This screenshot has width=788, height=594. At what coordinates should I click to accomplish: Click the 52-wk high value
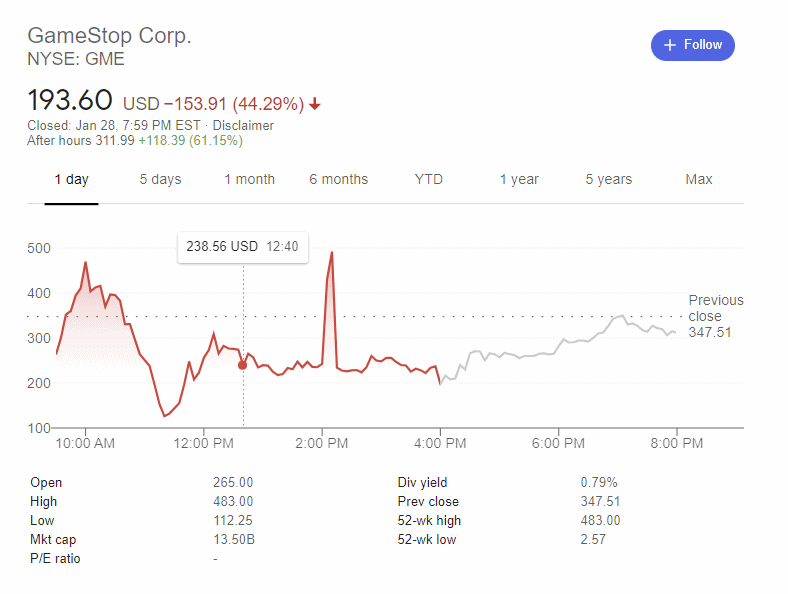[600, 520]
